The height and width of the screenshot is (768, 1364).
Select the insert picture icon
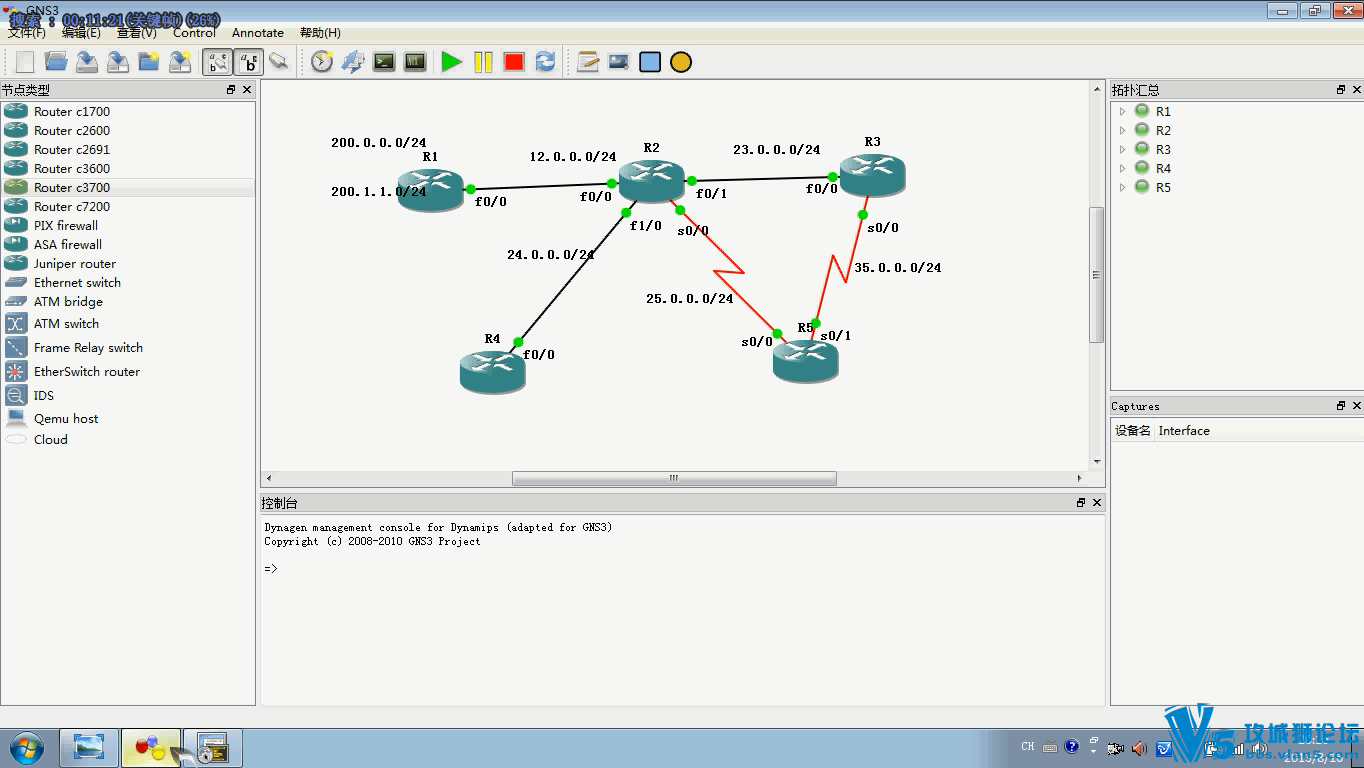[x=619, y=62]
